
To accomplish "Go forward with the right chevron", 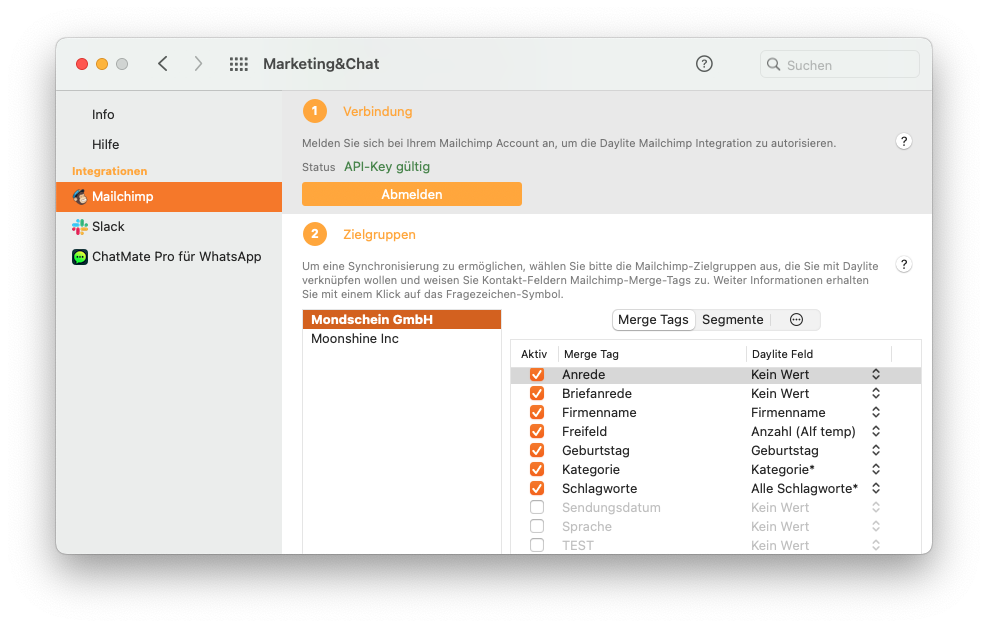I will (x=198, y=64).
